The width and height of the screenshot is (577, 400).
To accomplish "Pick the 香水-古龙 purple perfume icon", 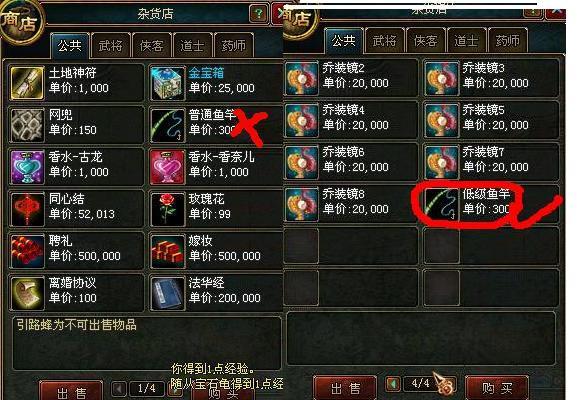I will point(27,167).
